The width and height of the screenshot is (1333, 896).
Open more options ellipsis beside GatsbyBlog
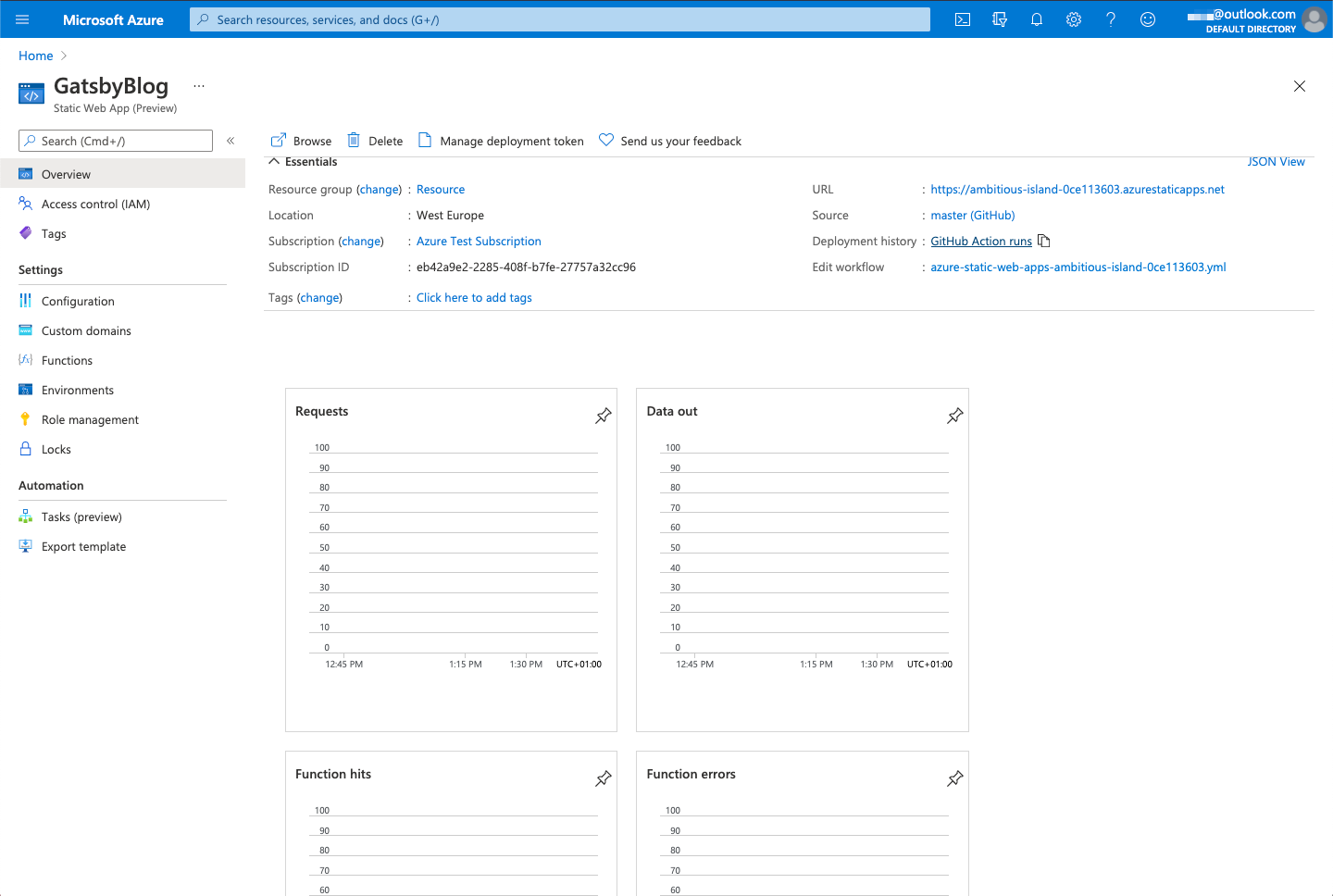click(x=199, y=86)
